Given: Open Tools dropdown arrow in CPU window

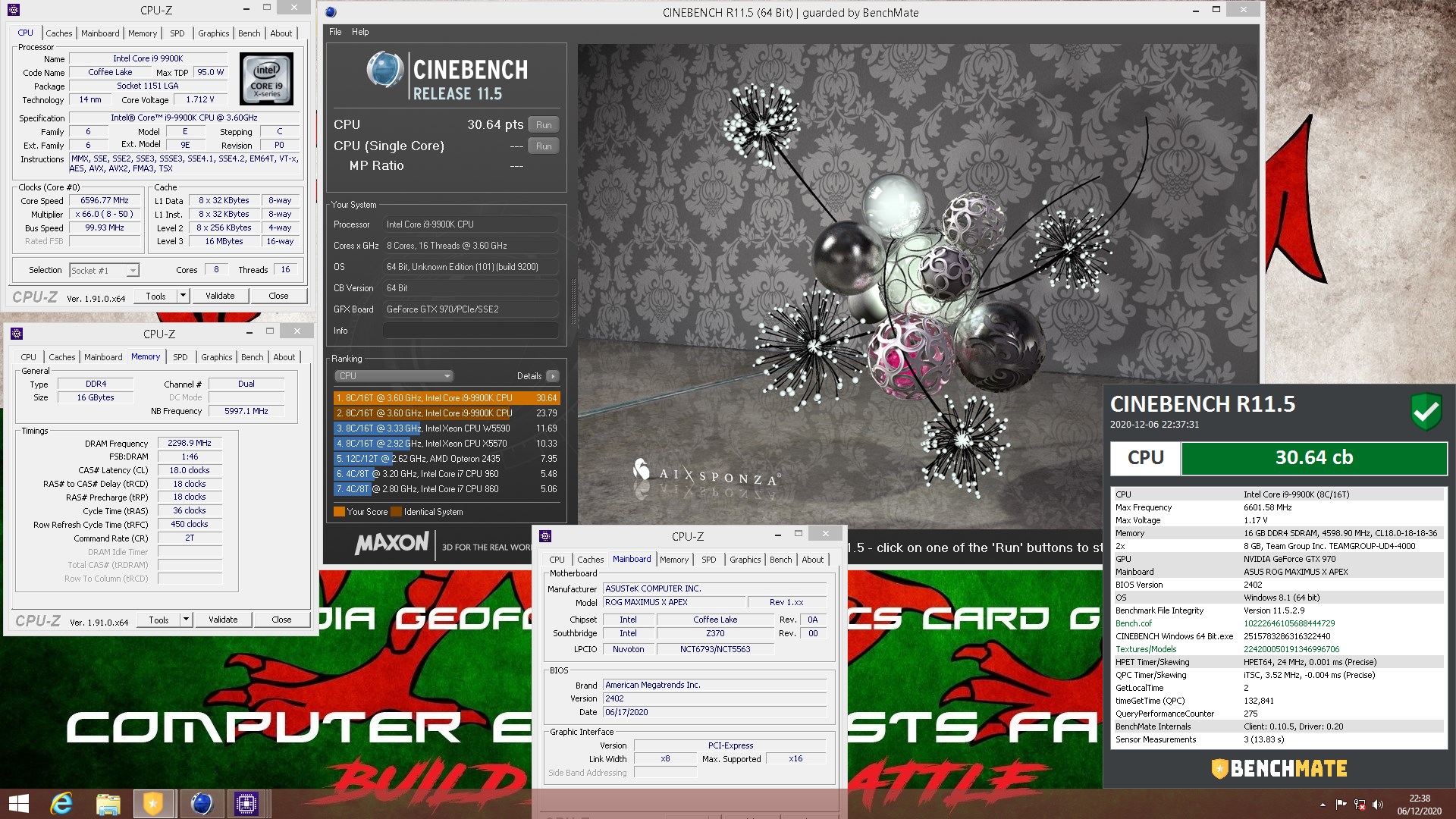Looking at the screenshot, I should click(x=183, y=296).
